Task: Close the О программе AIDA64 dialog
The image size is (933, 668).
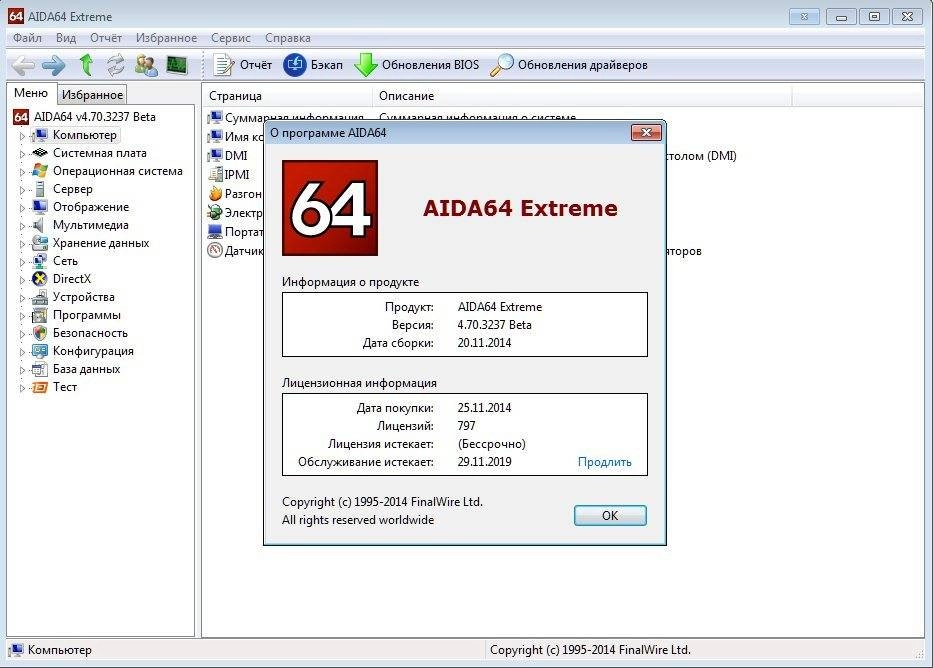Action: coord(646,132)
